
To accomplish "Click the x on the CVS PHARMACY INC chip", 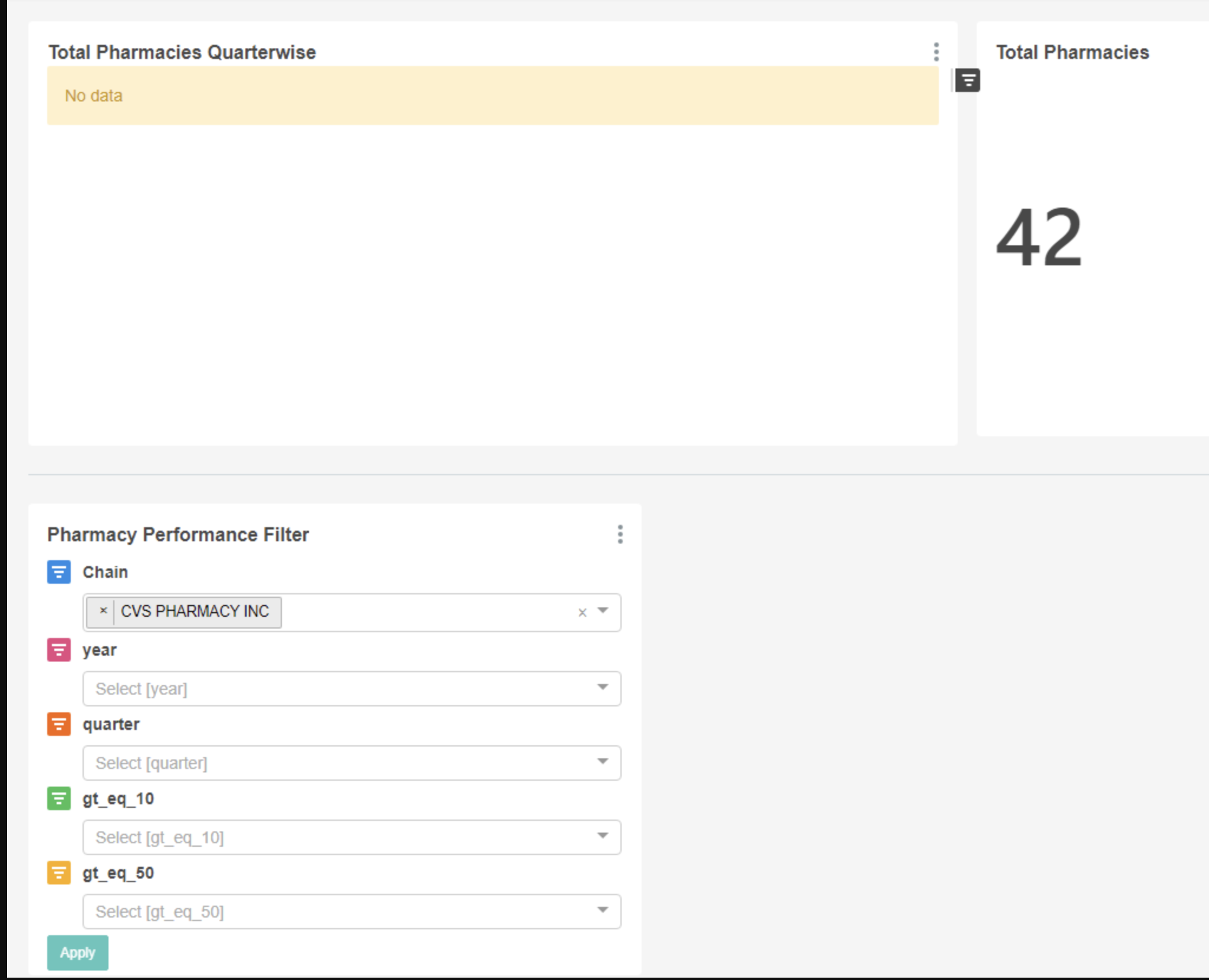I will point(104,611).
